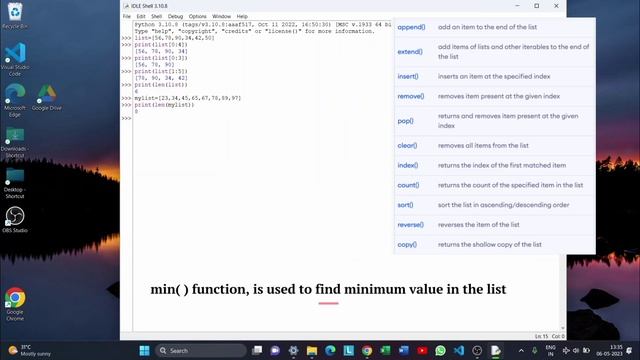The width and height of the screenshot is (640, 360).
Task: Open ENG IN language switcher
Action: [550, 351]
